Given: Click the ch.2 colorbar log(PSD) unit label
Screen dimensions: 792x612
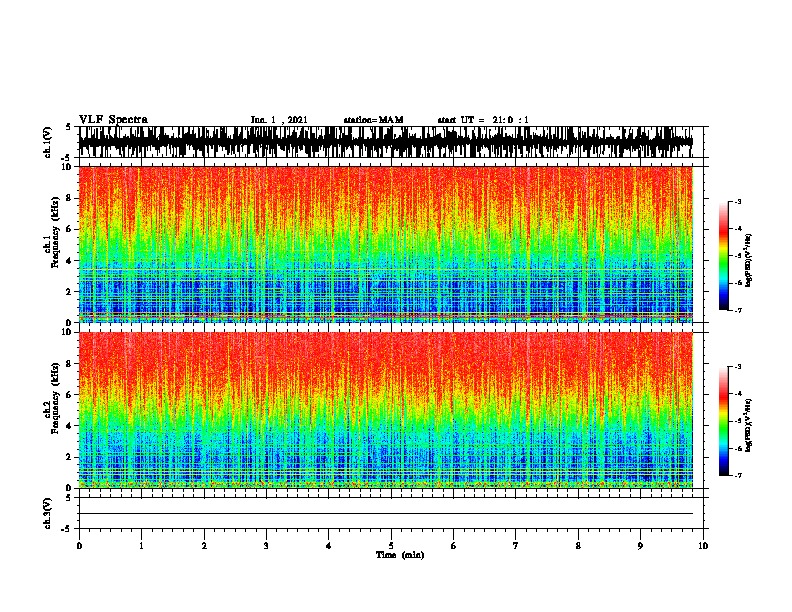Looking at the screenshot, I should (x=749, y=426).
